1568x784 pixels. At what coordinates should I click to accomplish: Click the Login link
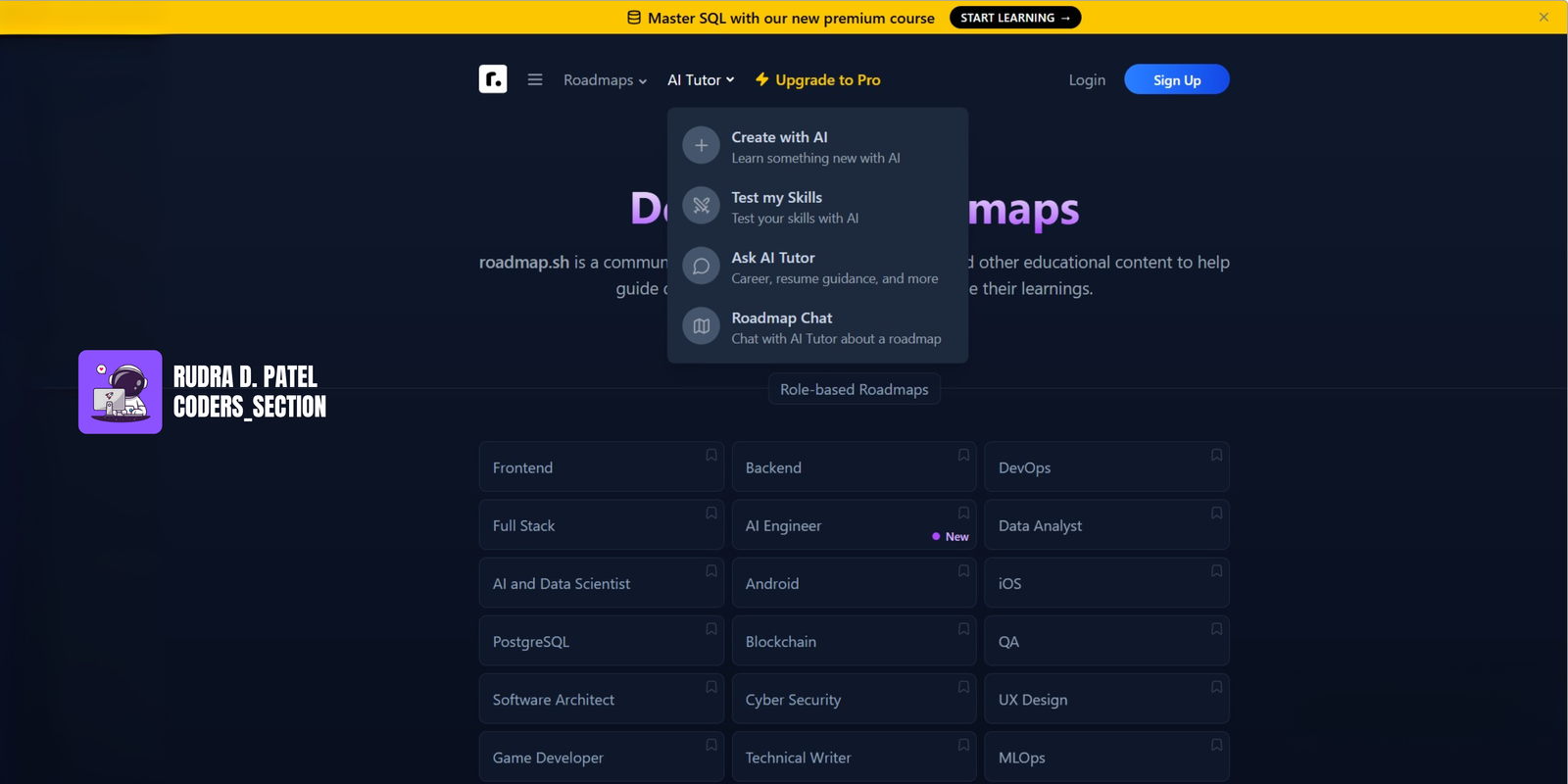coord(1086,80)
